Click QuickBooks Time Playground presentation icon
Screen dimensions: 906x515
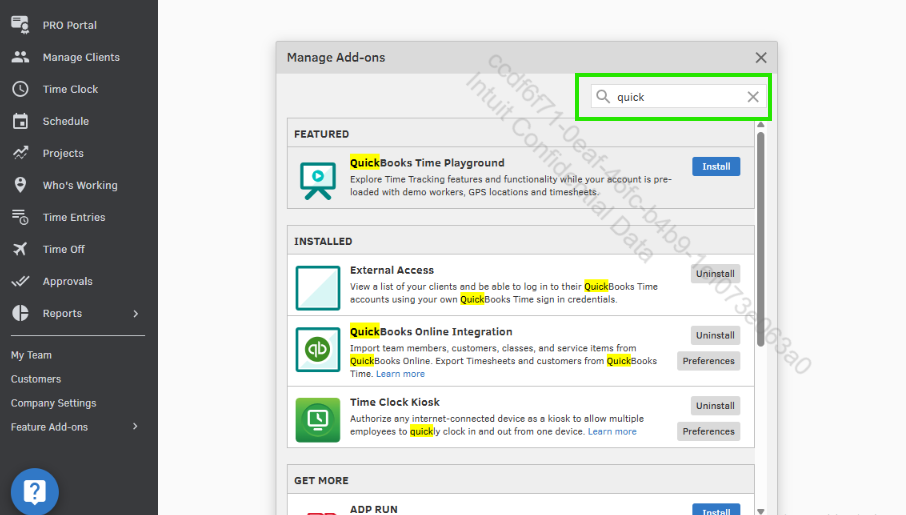point(318,180)
